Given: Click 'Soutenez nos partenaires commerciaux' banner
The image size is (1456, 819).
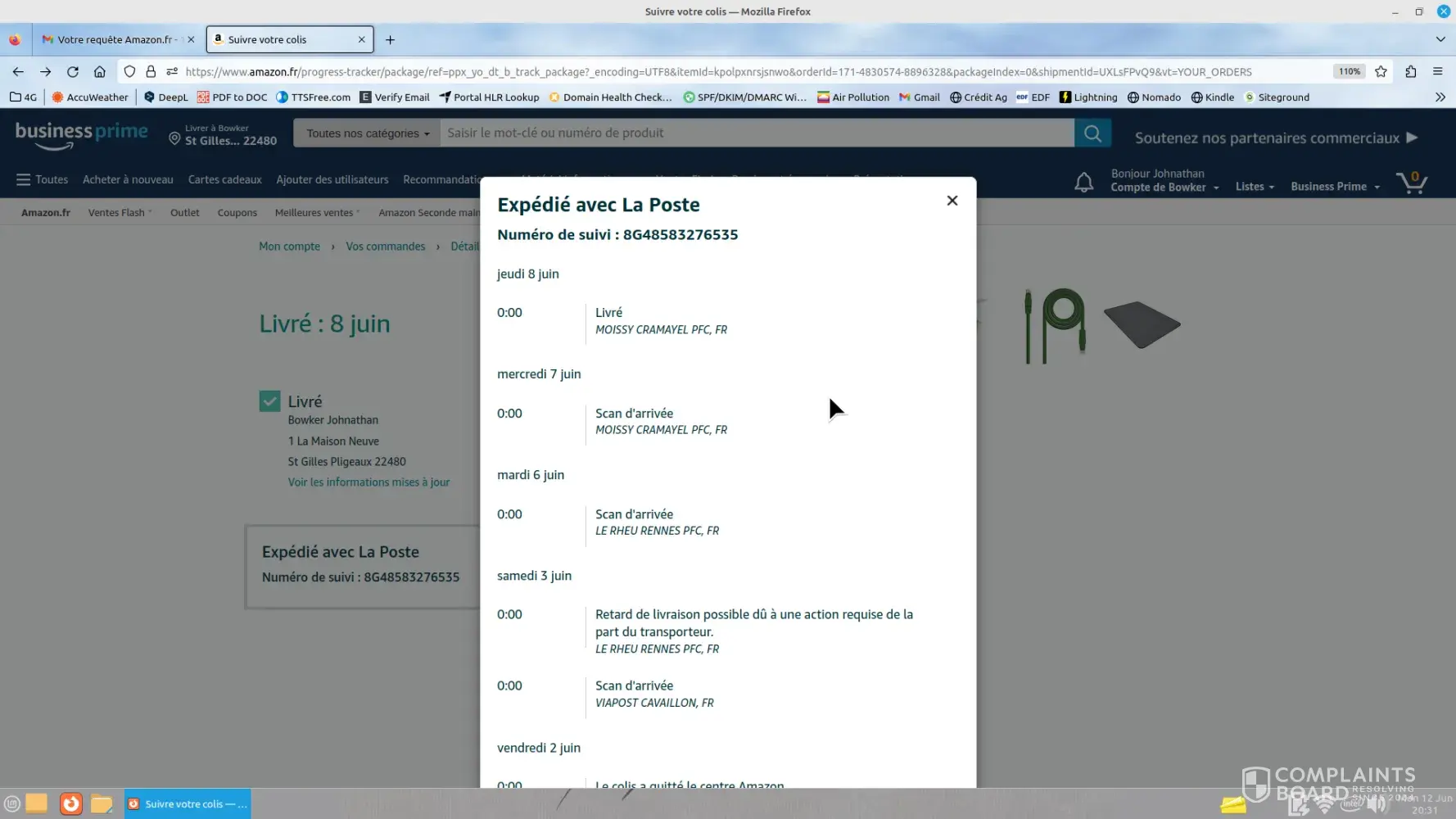Looking at the screenshot, I should pyautogui.click(x=1276, y=138).
